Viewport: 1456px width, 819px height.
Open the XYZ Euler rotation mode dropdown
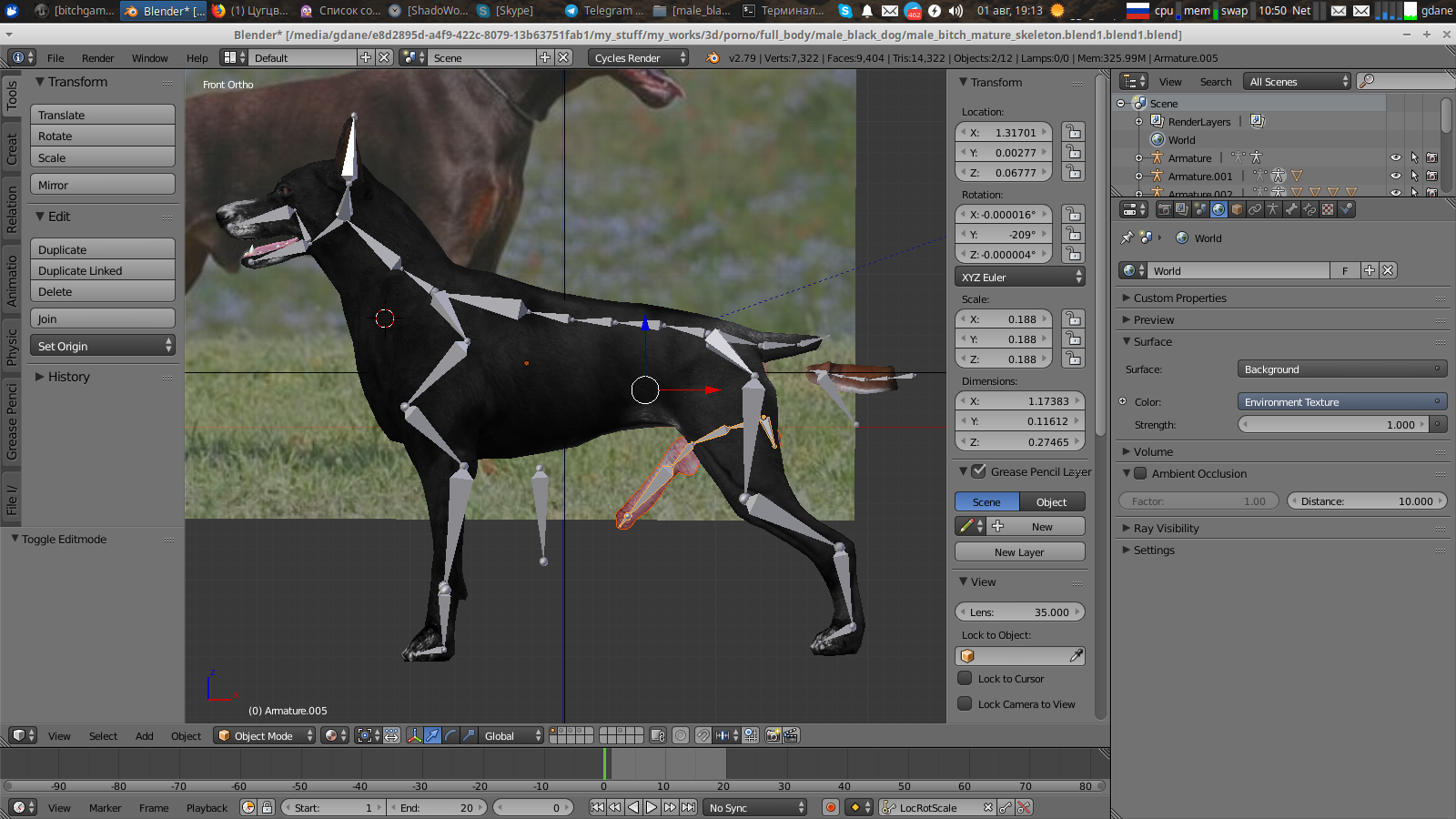pyautogui.click(x=1019, y=277)
